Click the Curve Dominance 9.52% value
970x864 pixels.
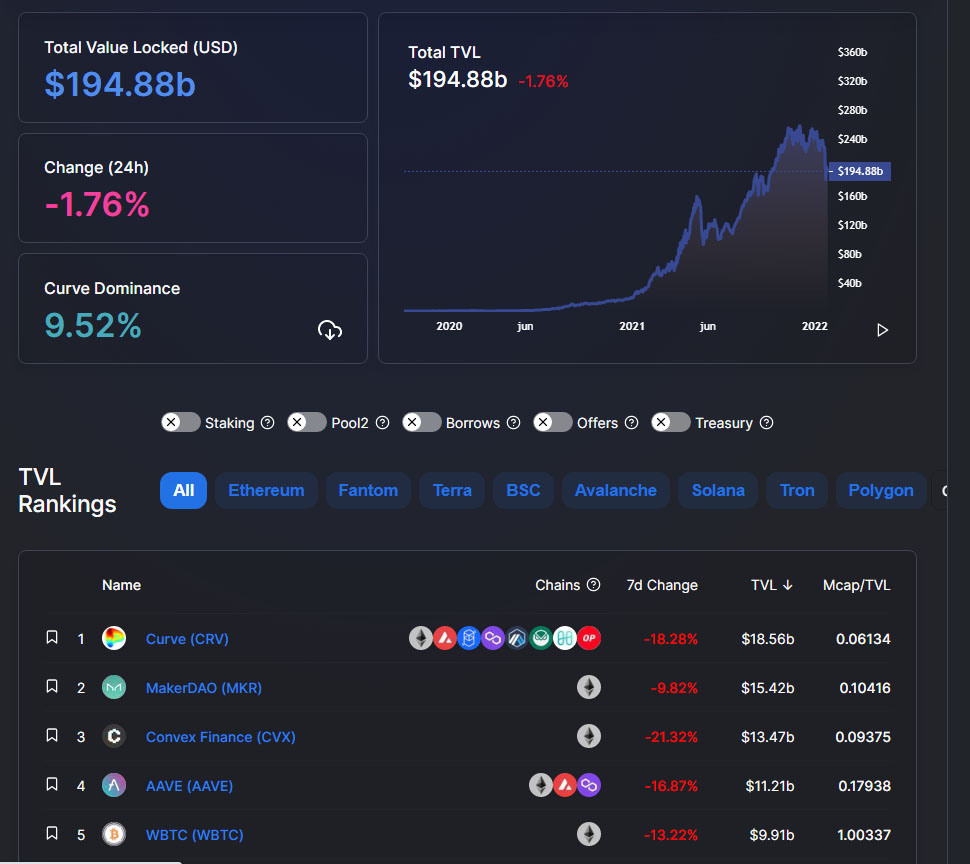click(93, 325)
